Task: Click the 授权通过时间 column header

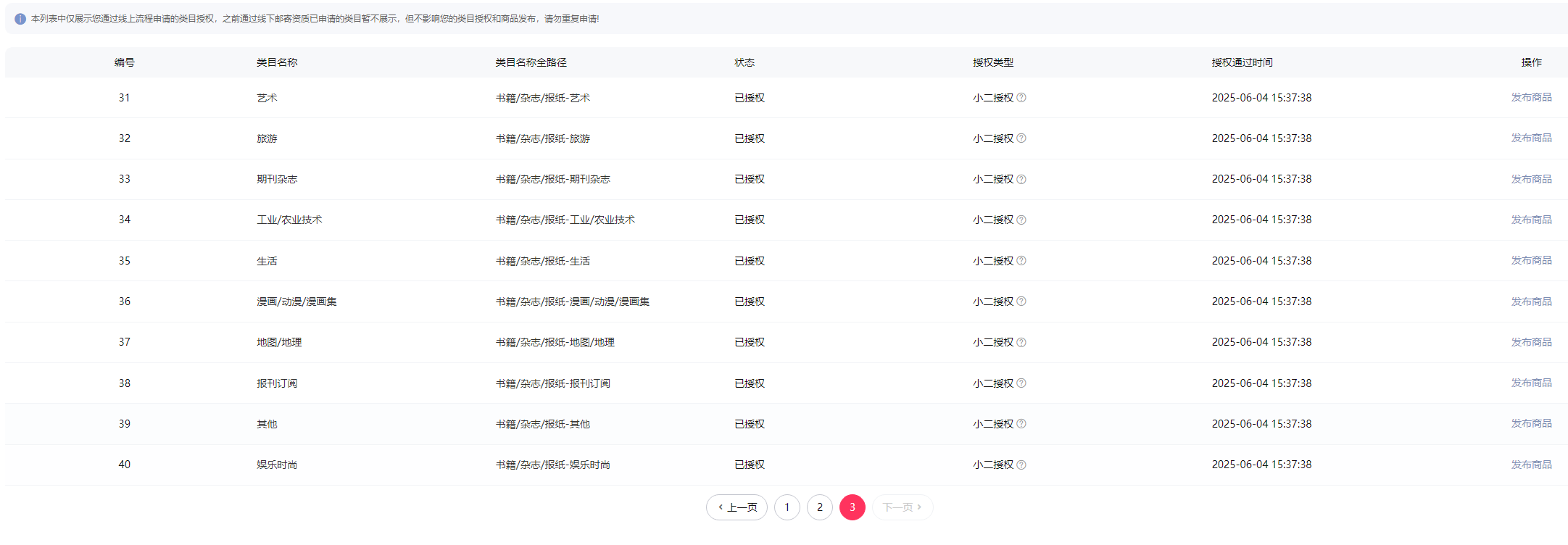Action: tap(1242, 62)
